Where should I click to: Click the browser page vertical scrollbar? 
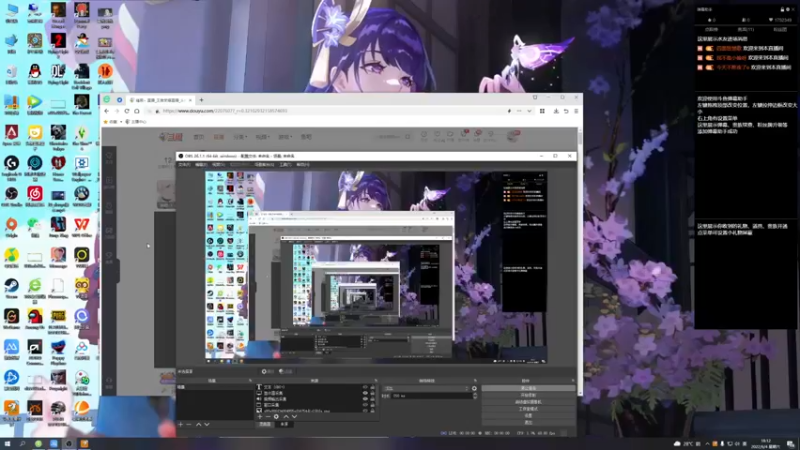580,138
